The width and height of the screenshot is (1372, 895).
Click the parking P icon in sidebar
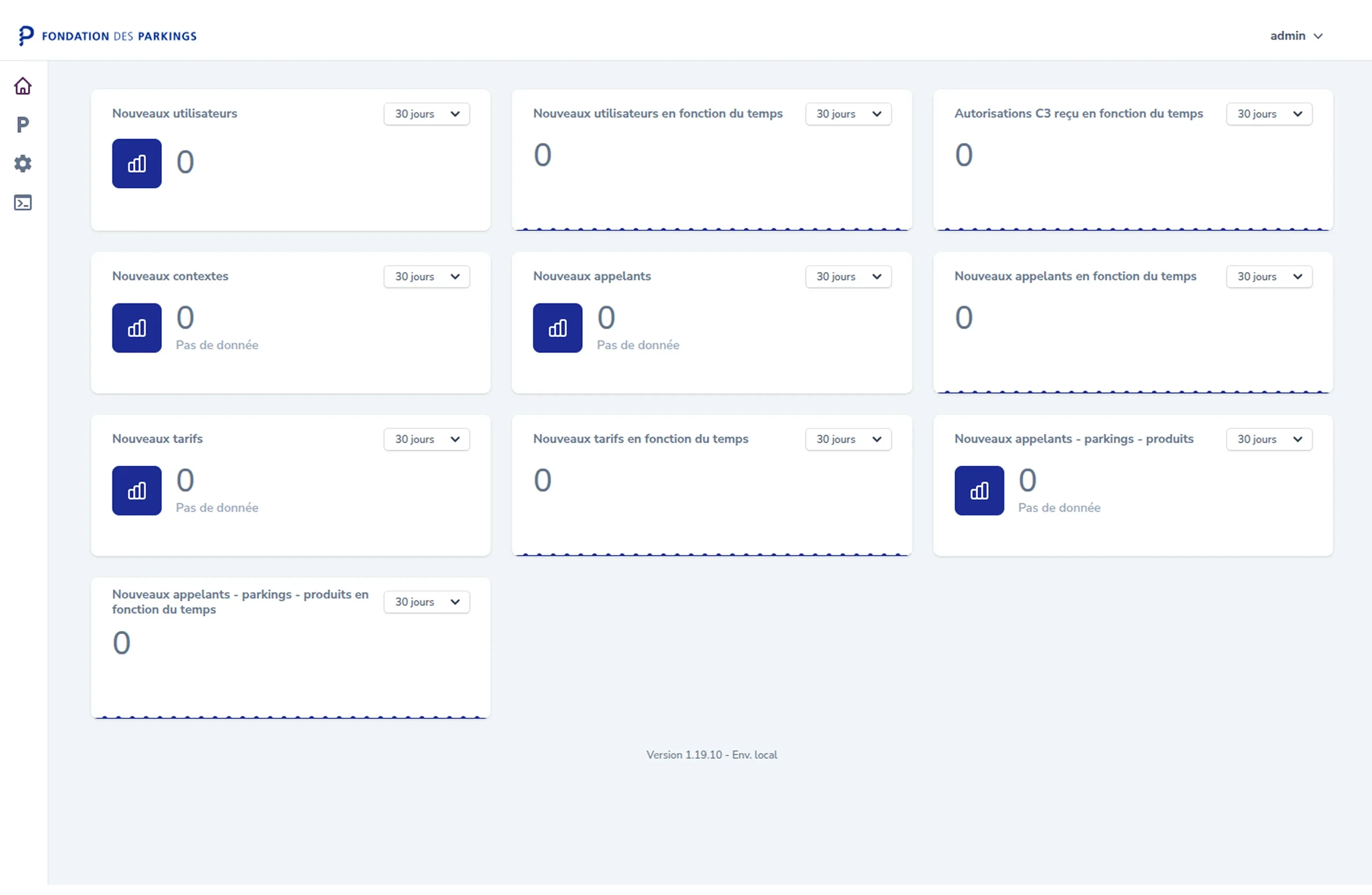[x=22, y=125]
